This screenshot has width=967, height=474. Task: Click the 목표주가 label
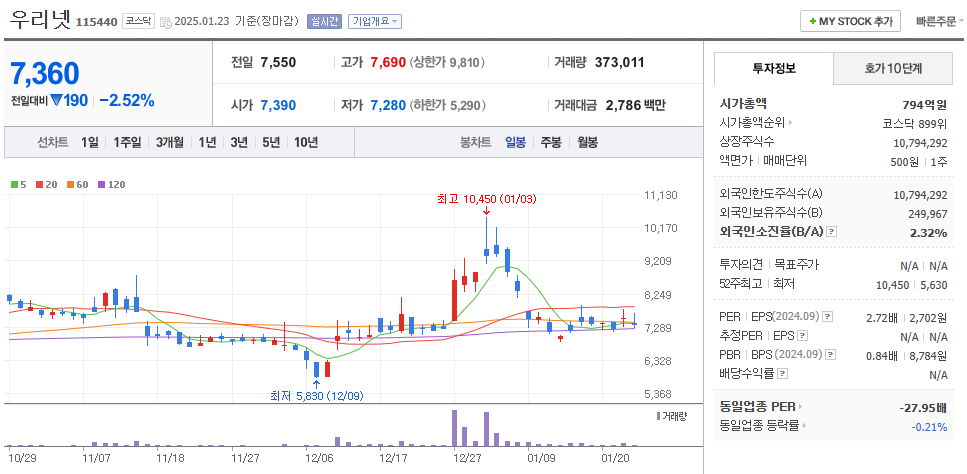click(796, 265)
